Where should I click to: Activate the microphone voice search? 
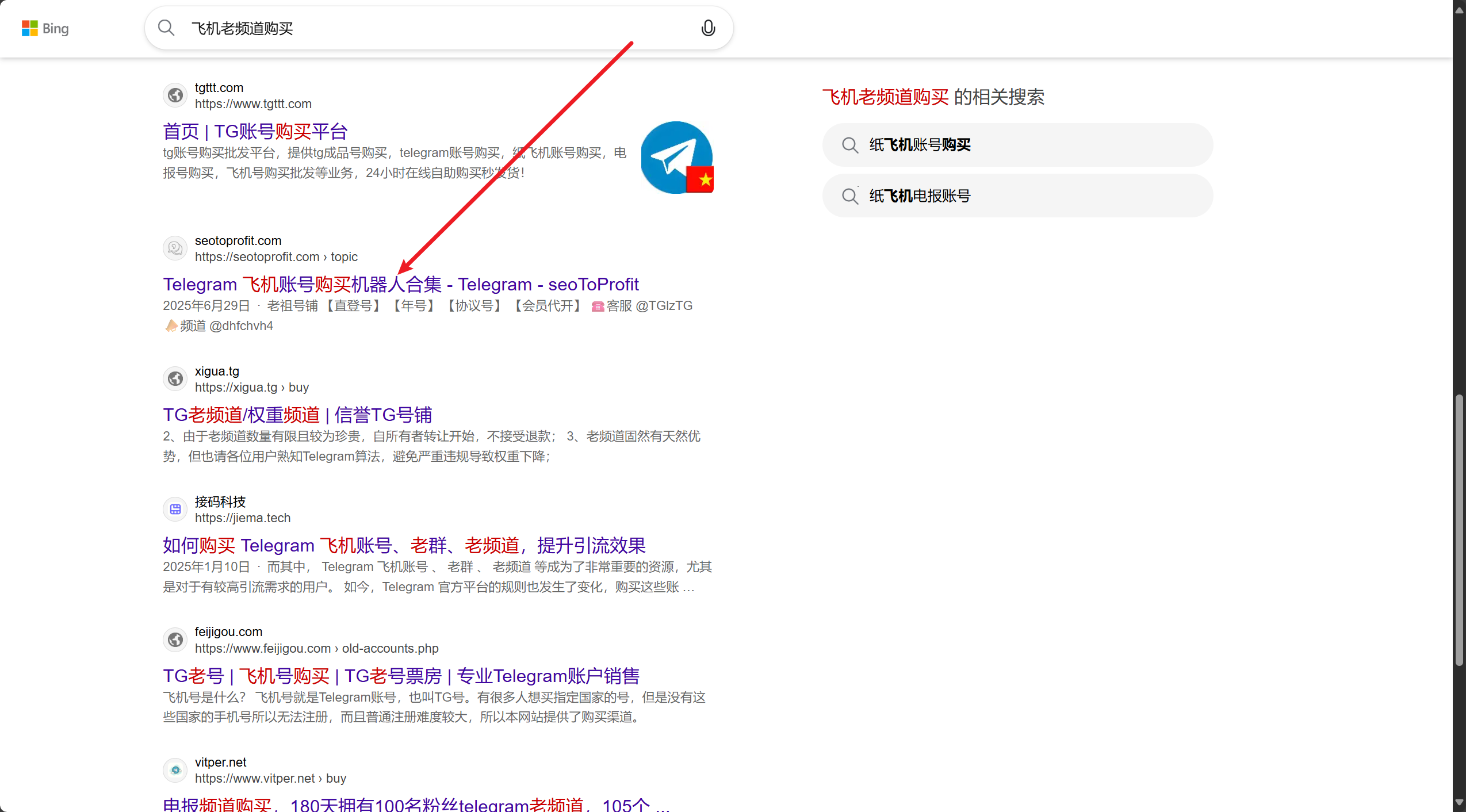click(x=708, y=28)
